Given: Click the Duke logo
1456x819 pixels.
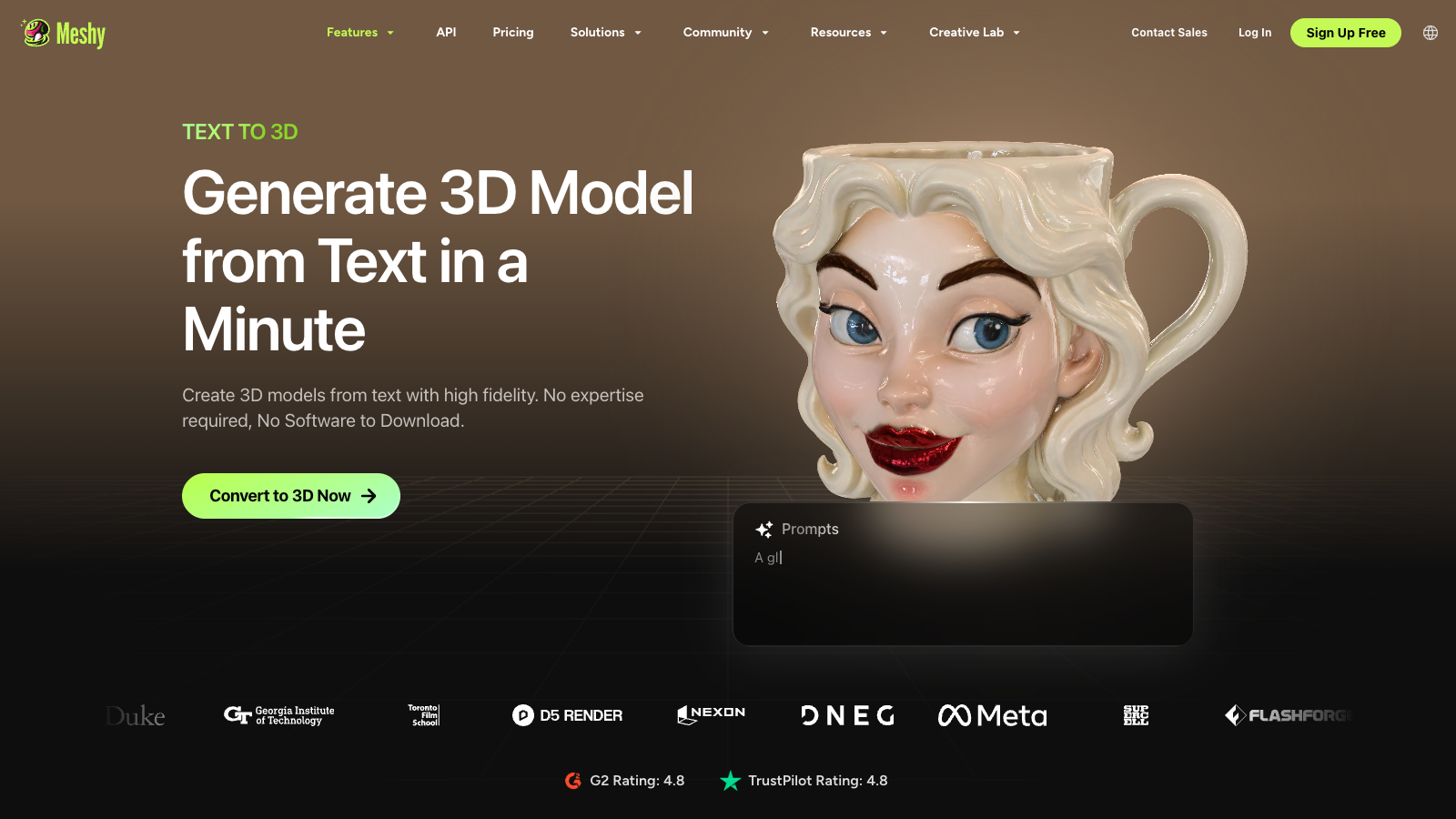Looking at the screenshot, I should click(135, 716).
